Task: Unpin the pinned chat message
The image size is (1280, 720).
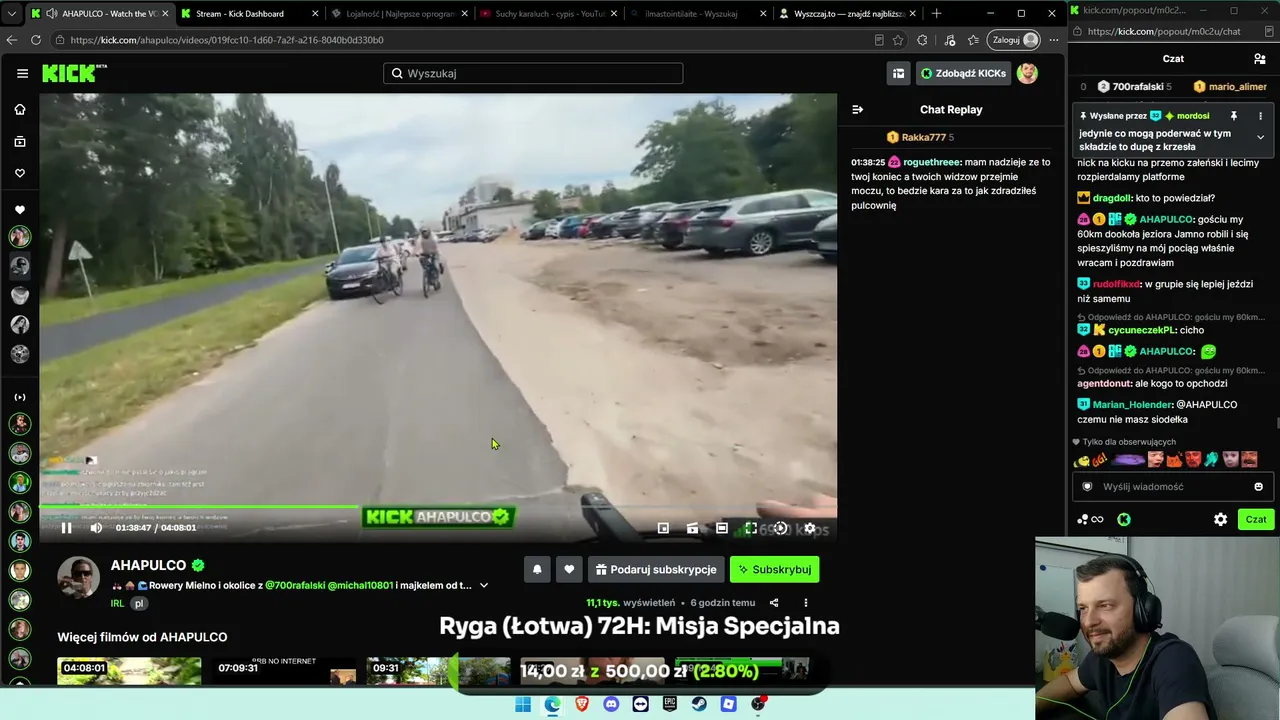Action: [x=1234, y=116]
